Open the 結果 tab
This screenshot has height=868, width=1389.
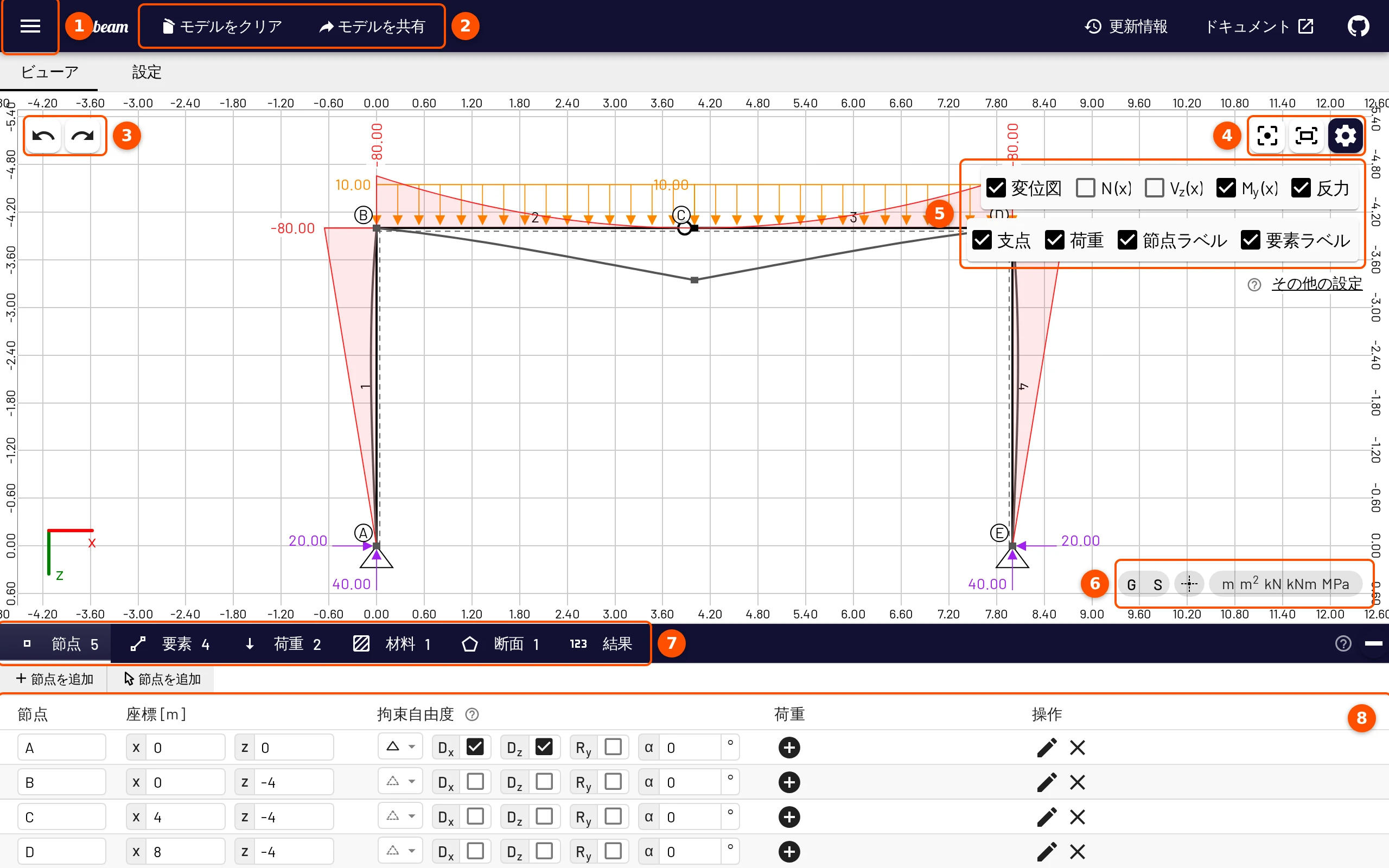601,644
